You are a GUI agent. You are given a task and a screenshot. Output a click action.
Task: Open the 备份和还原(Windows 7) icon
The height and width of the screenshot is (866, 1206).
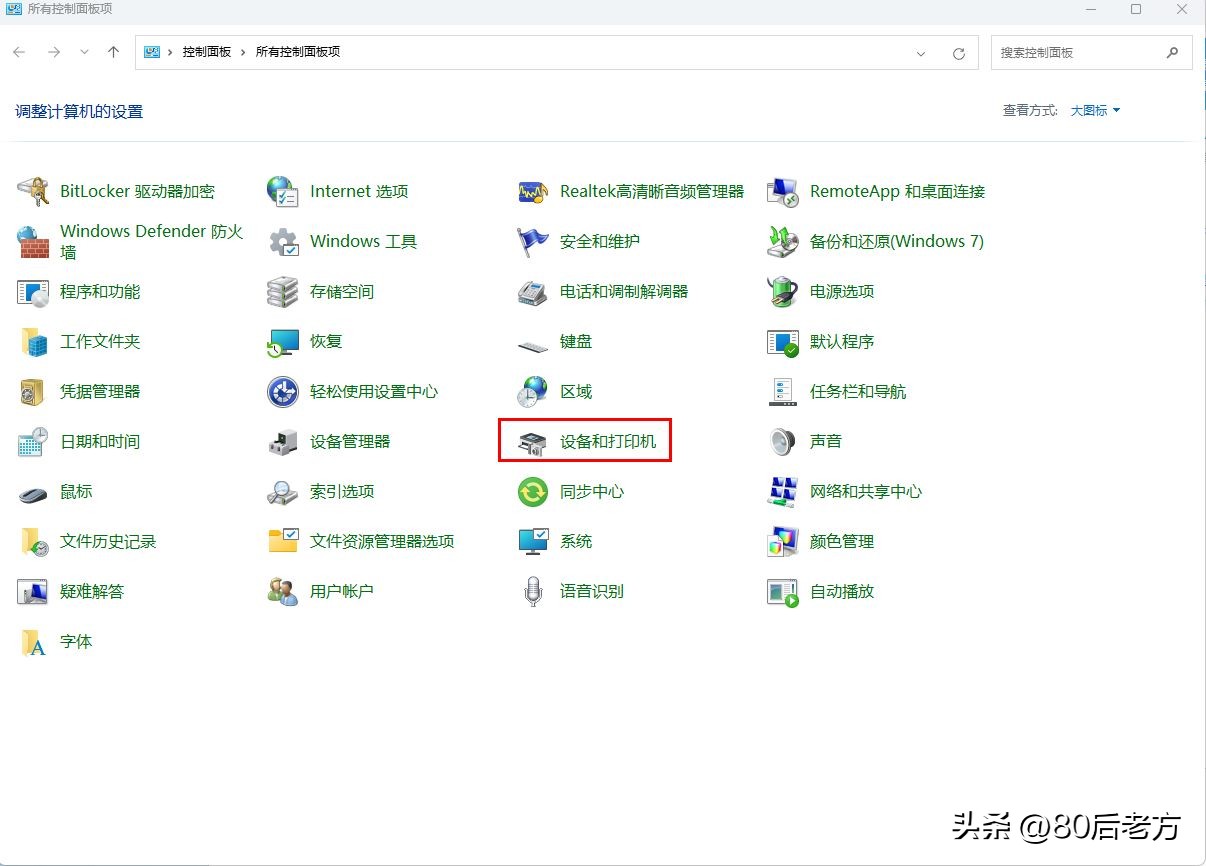pos(782,241)
